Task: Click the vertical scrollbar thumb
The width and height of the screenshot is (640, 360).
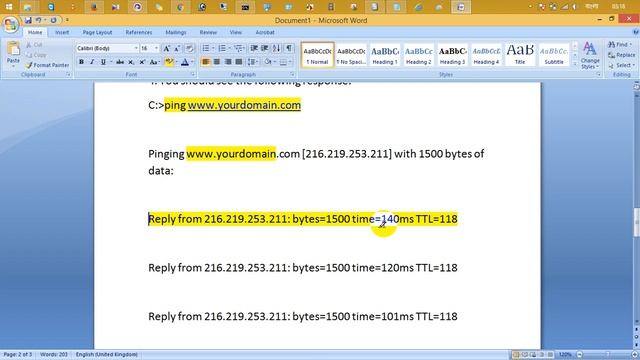Action: click(636, 222)
